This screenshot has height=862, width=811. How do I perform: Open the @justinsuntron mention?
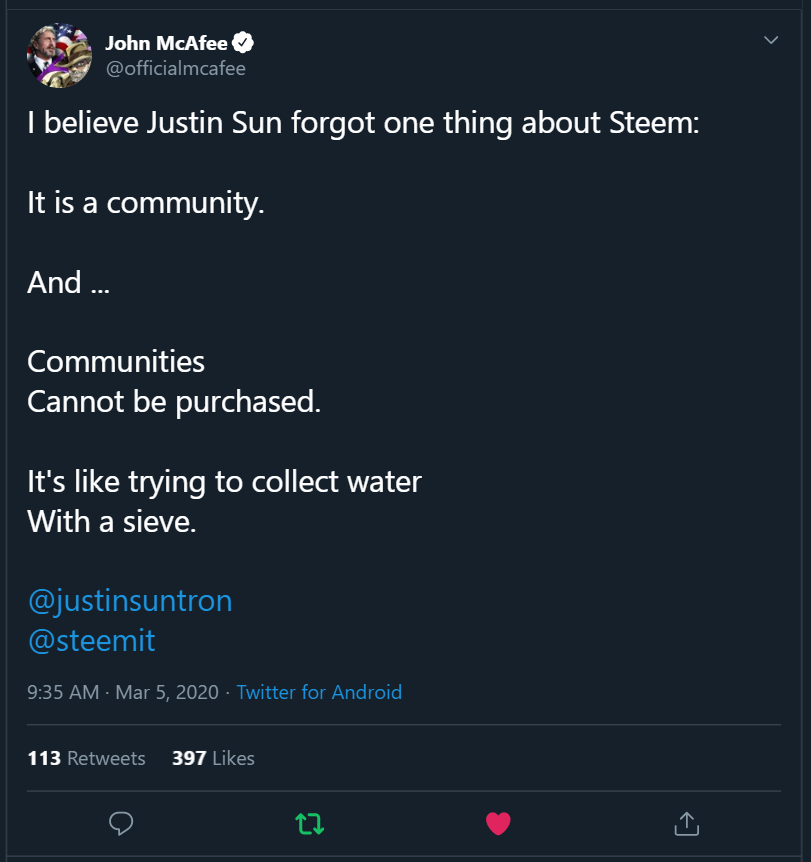(129, 600)
